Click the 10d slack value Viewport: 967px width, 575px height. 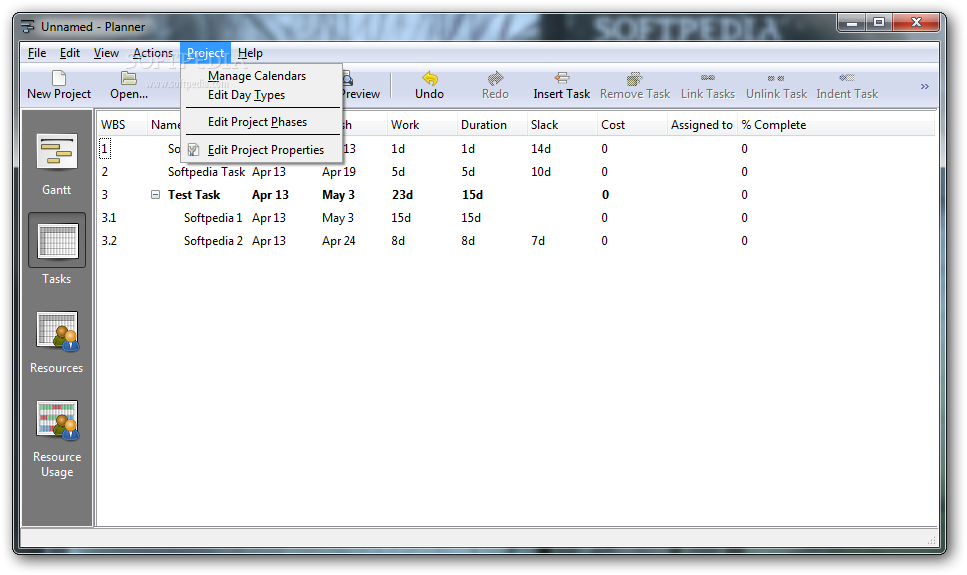(x=541, y=172)
